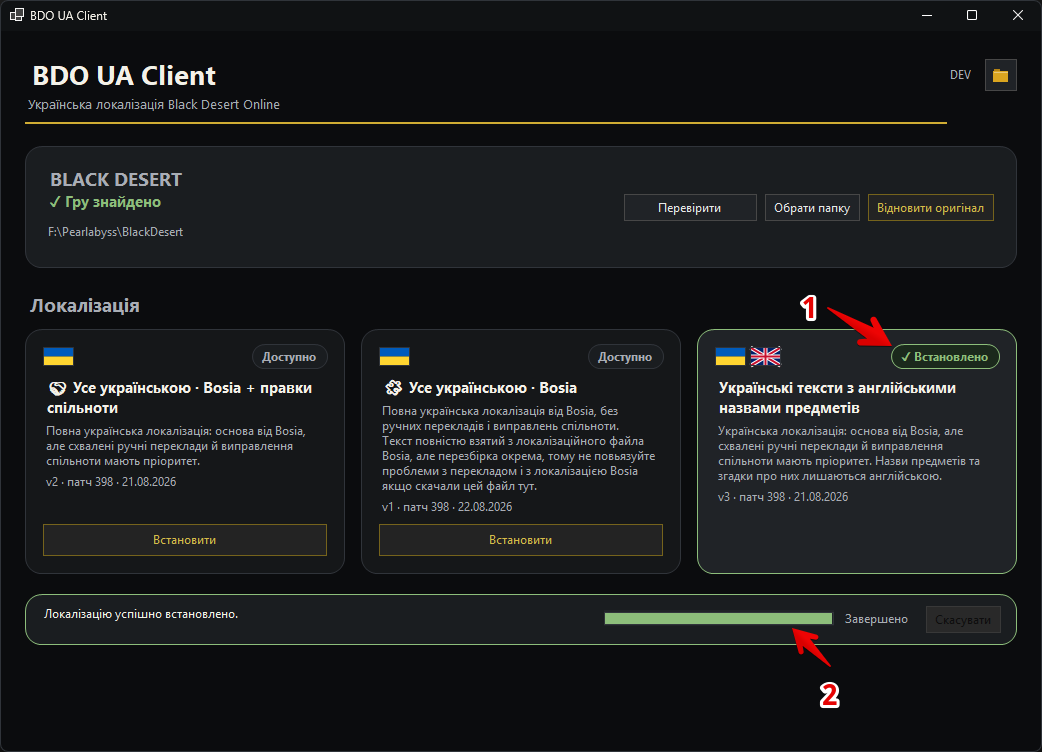Install the Усе українською · Bosia localization

(x=520, y=539)
